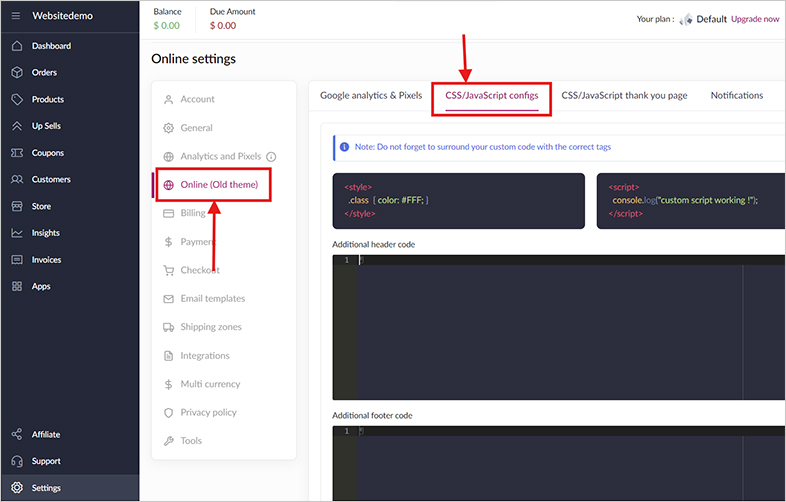Click the Settings gear icon in sidebar
Screen dimensions: 786x502
tap(17, 487)
